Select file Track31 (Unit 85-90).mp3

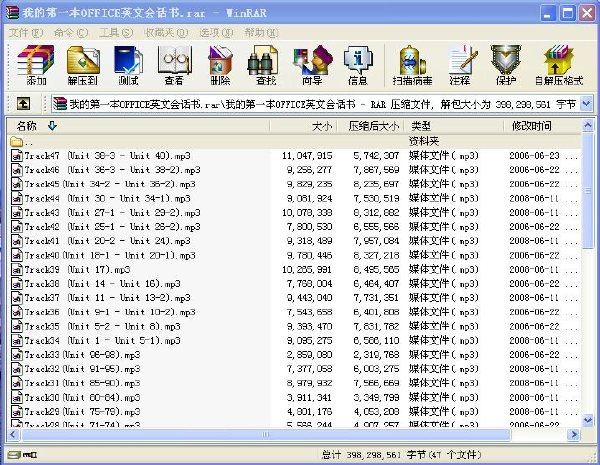tap(76, 383)
